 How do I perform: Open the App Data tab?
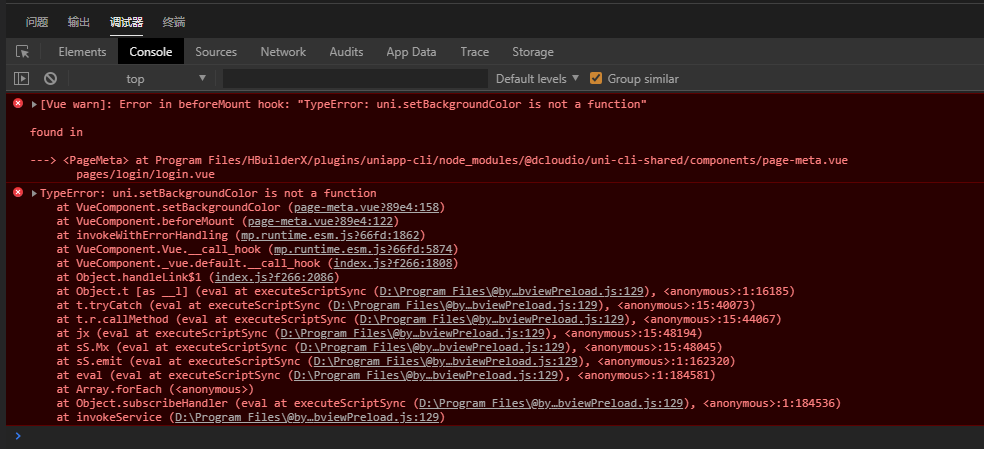[411, 52]
